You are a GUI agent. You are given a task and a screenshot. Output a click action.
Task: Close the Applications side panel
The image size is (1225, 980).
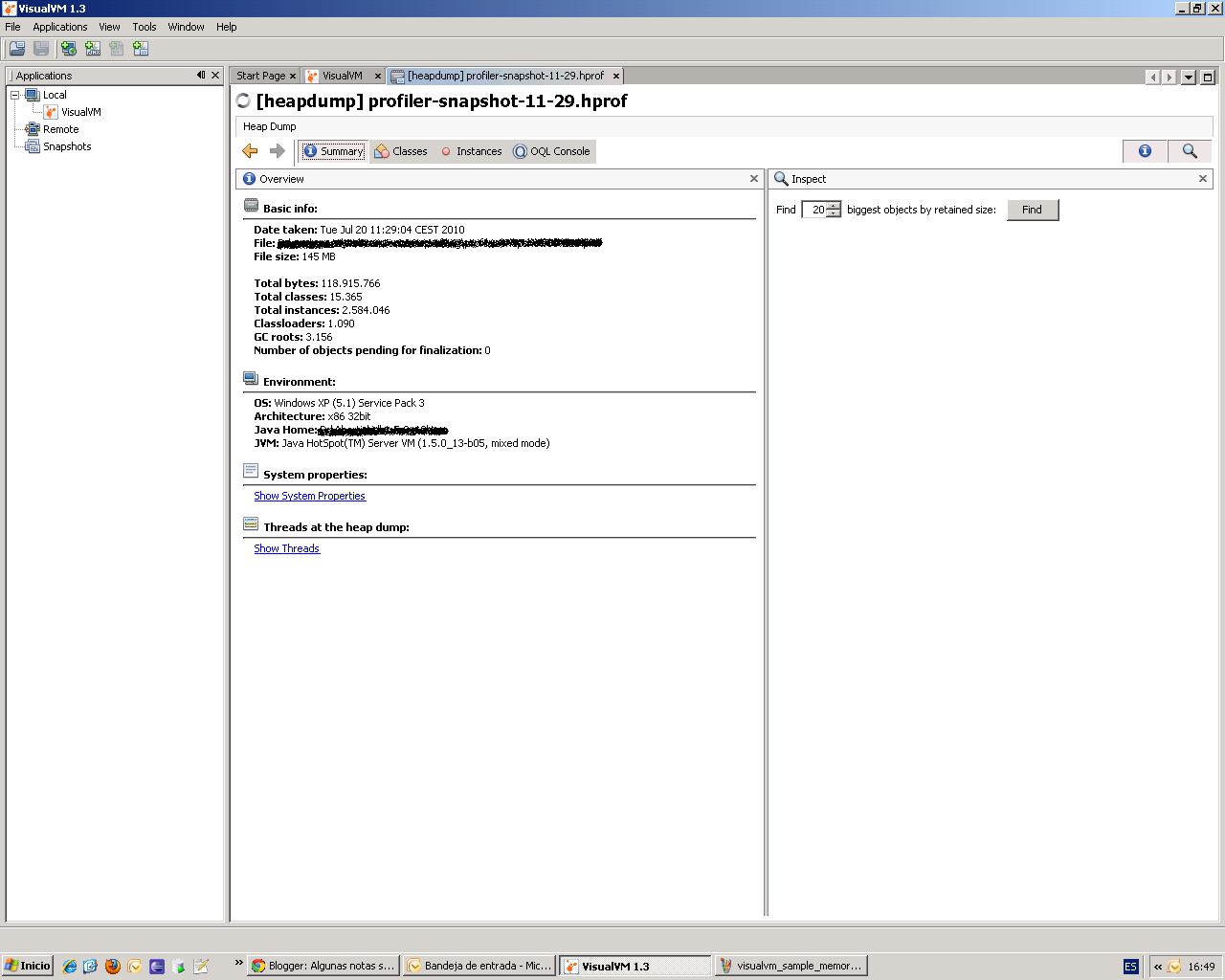(x=215, y=75)
